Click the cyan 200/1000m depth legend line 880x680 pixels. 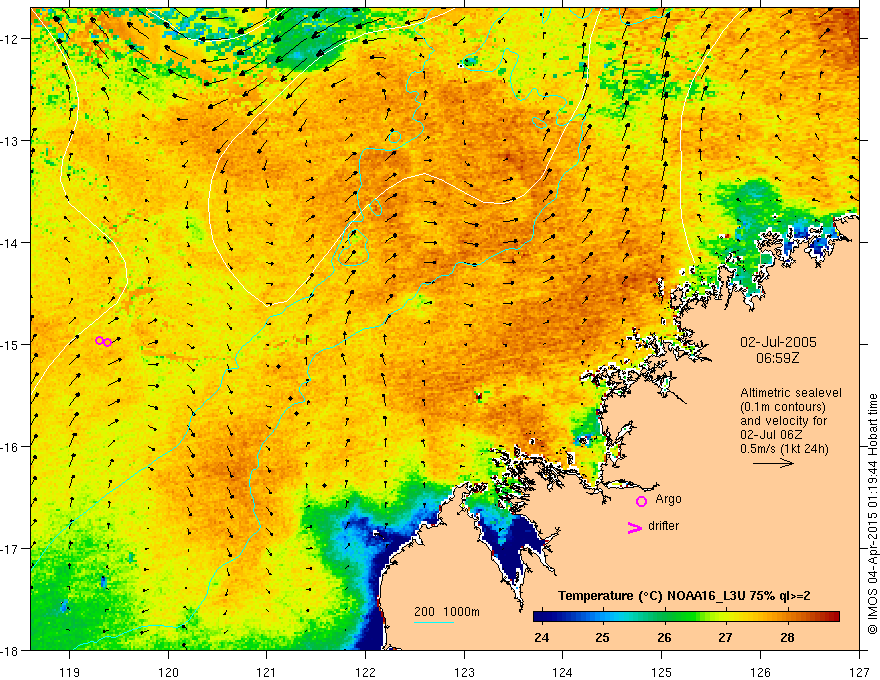point(433,622)
